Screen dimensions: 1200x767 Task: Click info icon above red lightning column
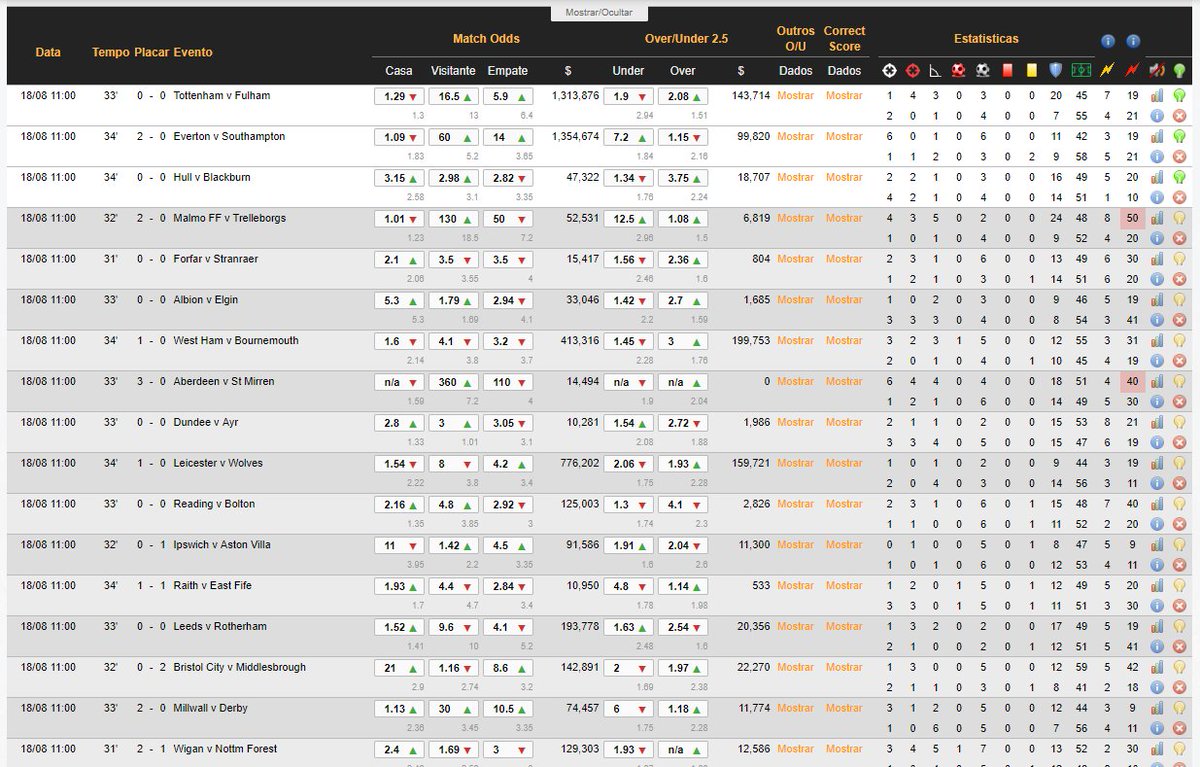click(1132, 41)
